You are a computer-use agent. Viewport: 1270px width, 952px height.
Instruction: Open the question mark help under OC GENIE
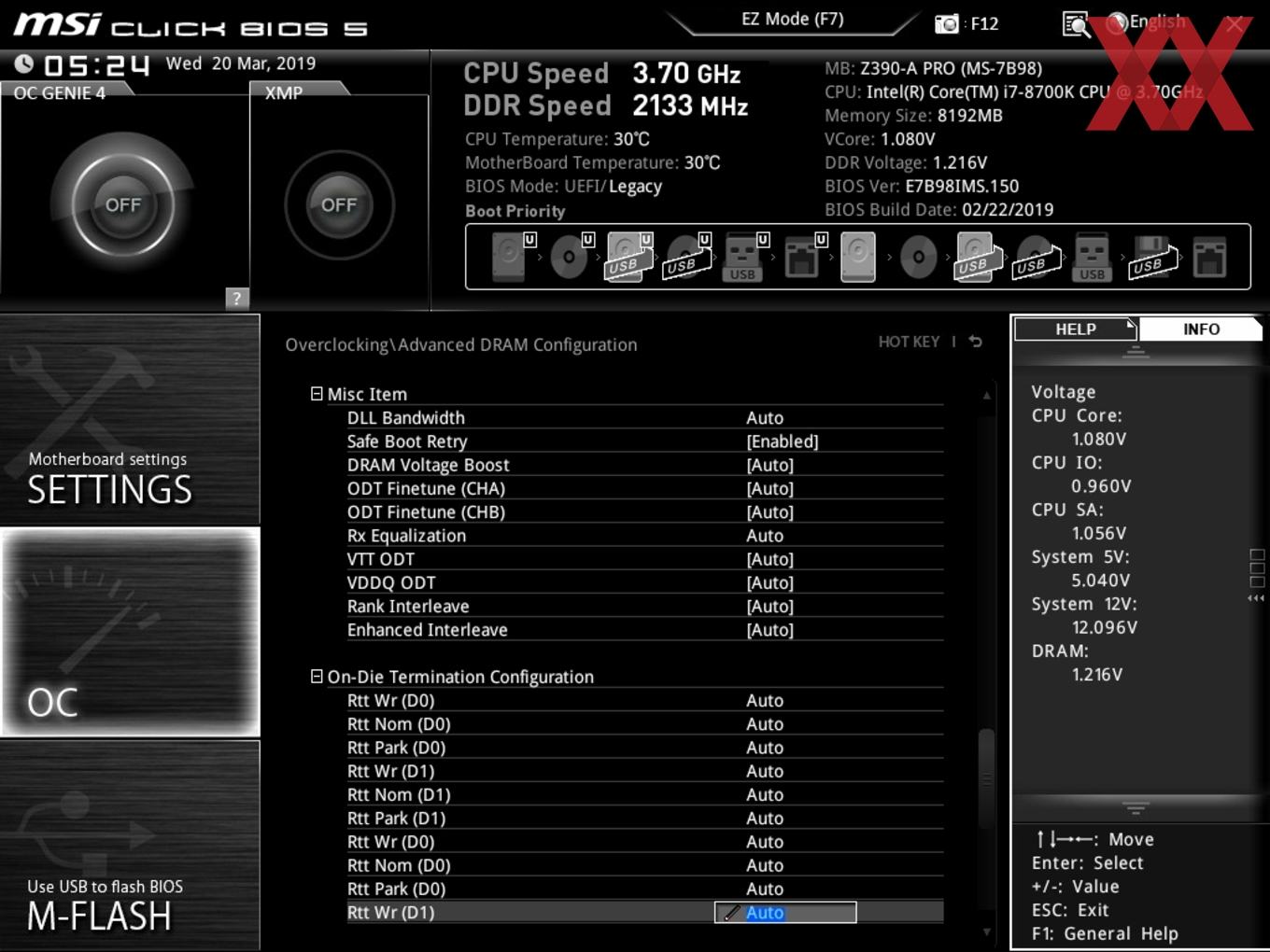pos(237,298)
